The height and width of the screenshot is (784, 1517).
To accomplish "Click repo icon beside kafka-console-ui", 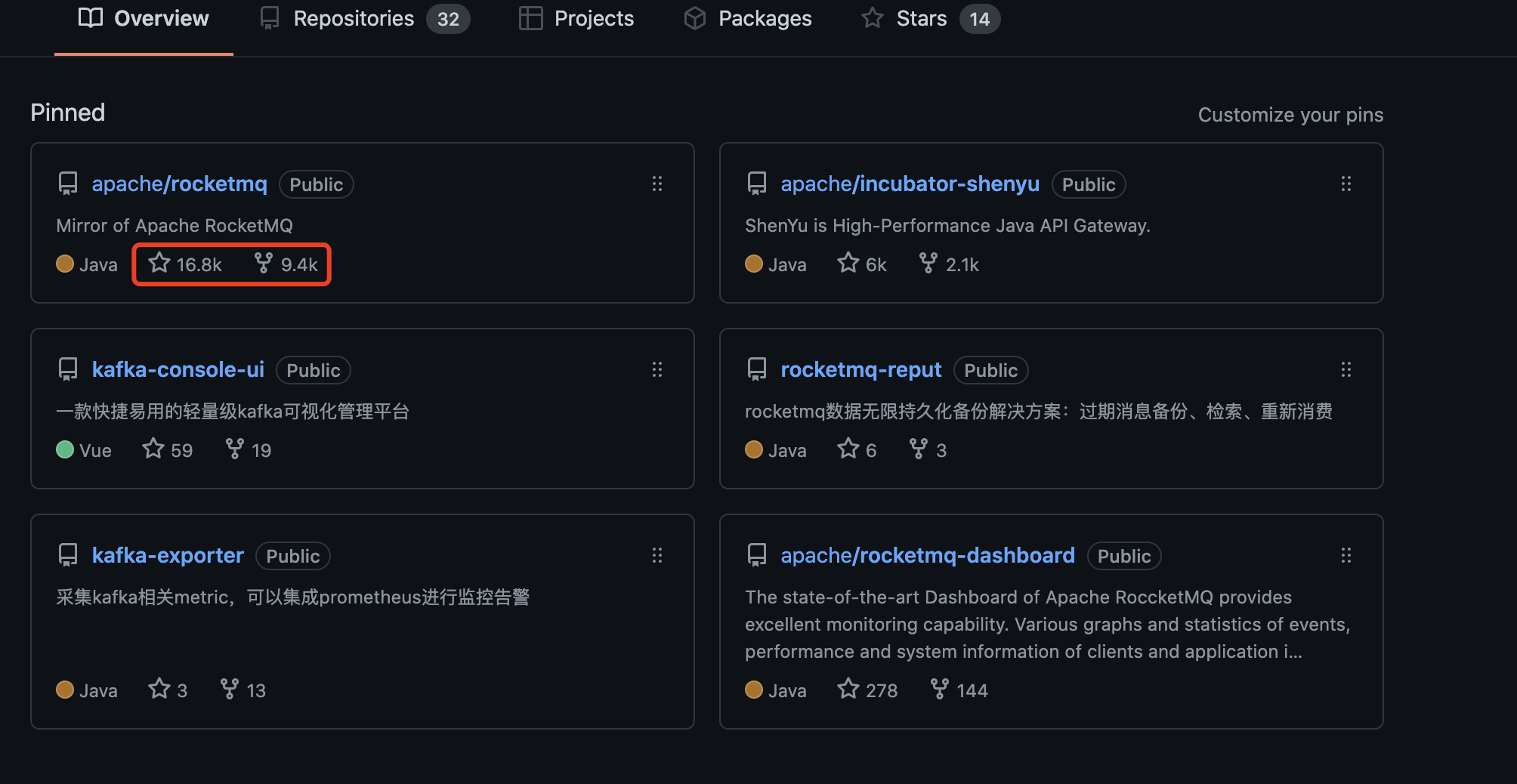I will coord(68,369).
